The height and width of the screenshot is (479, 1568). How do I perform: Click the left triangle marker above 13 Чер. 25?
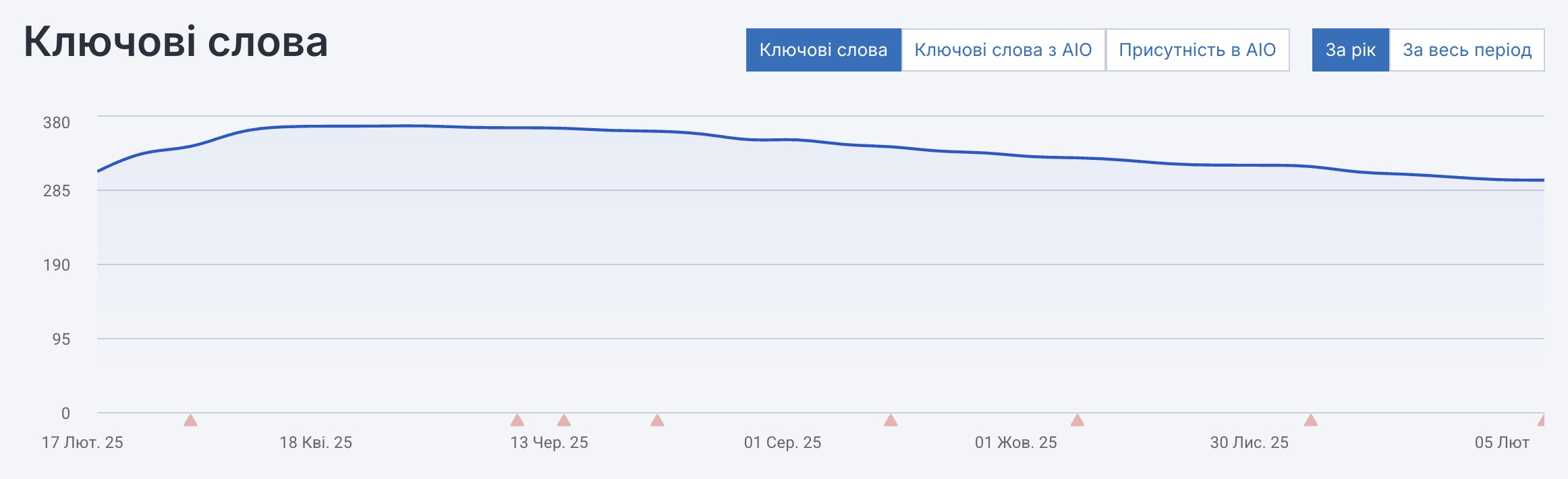(517, 420)
